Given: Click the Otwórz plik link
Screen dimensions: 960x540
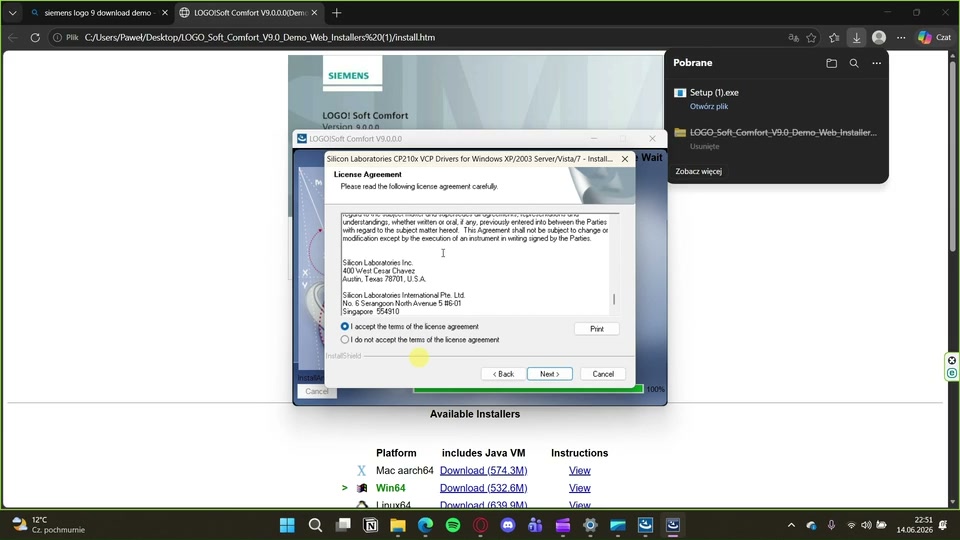Looking at the screenshot, I should coord(708,107).
